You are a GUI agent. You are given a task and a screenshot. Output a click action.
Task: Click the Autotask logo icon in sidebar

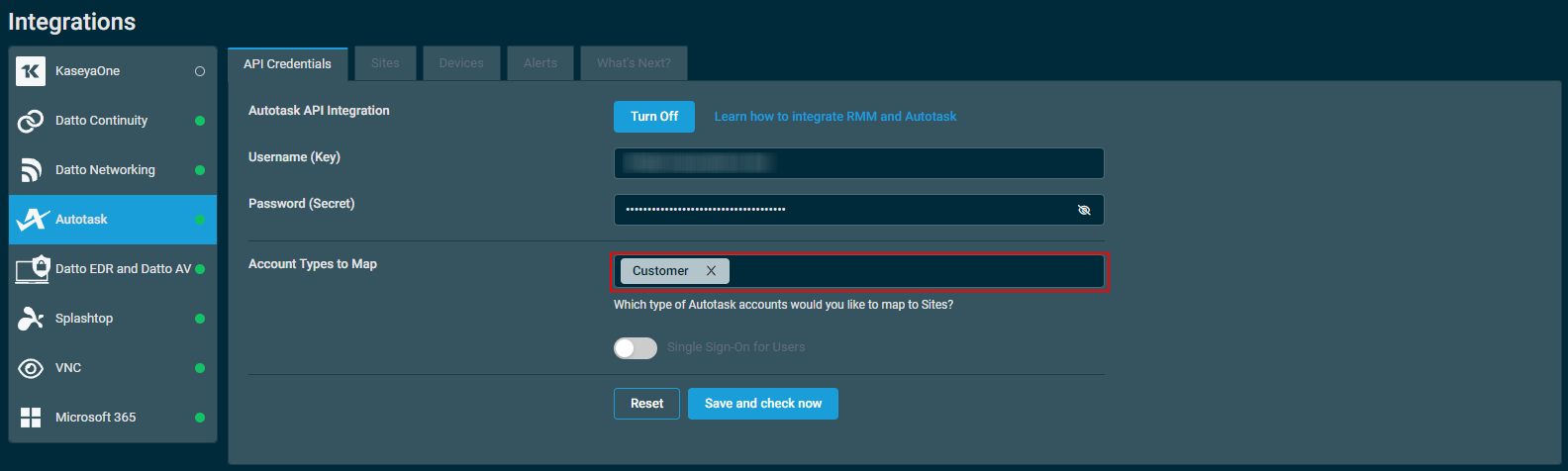33,220
